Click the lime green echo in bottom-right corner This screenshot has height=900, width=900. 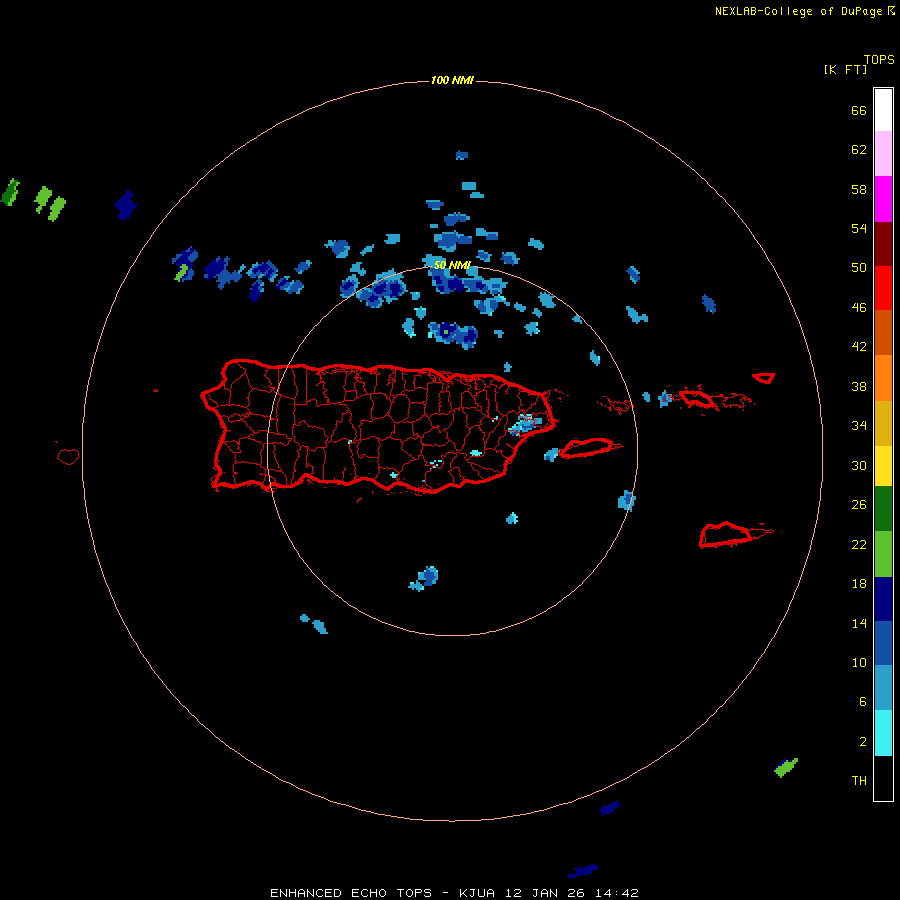786,767
